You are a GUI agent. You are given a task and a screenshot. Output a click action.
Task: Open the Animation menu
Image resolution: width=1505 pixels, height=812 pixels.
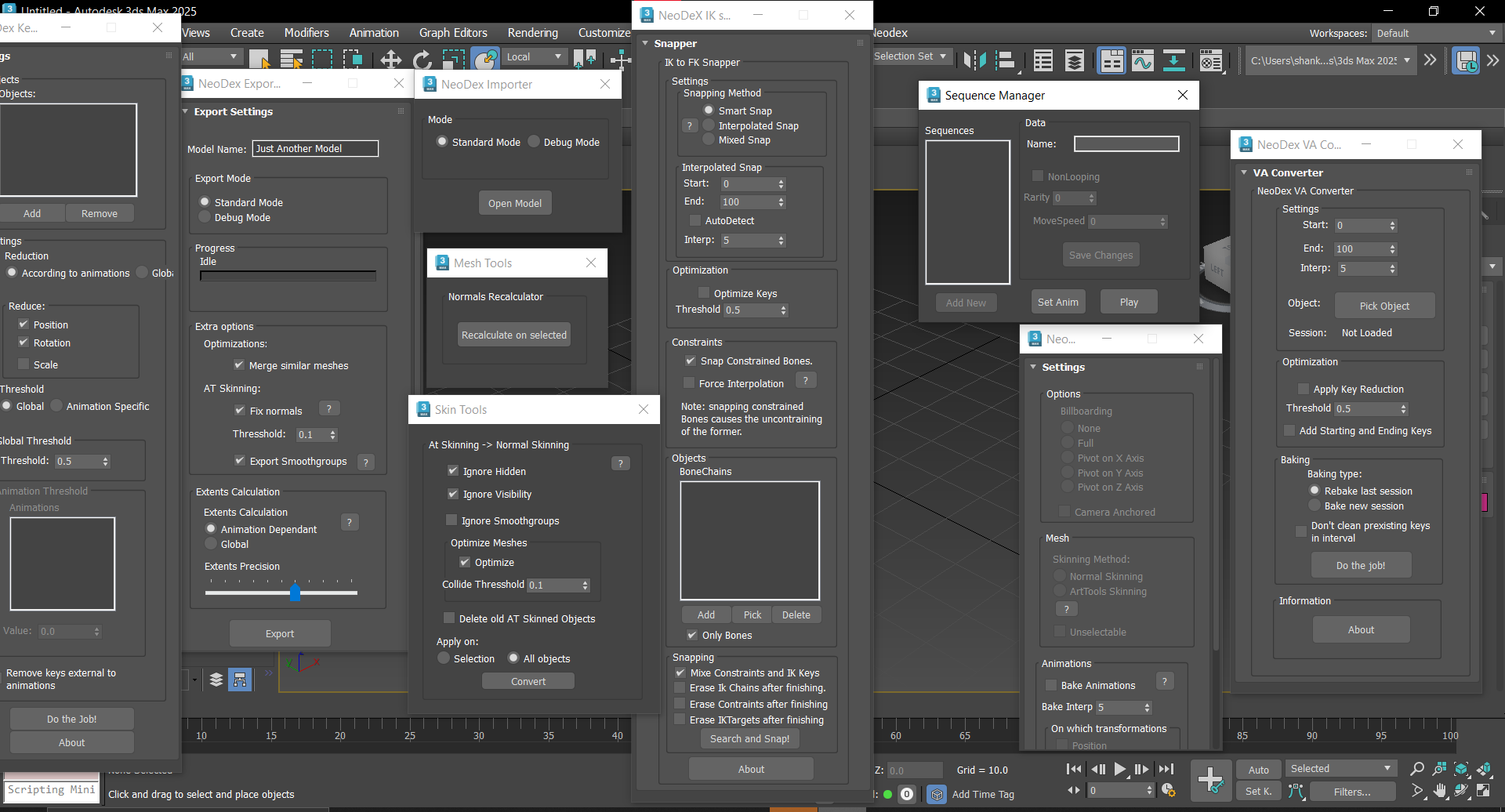click(374, 33)
